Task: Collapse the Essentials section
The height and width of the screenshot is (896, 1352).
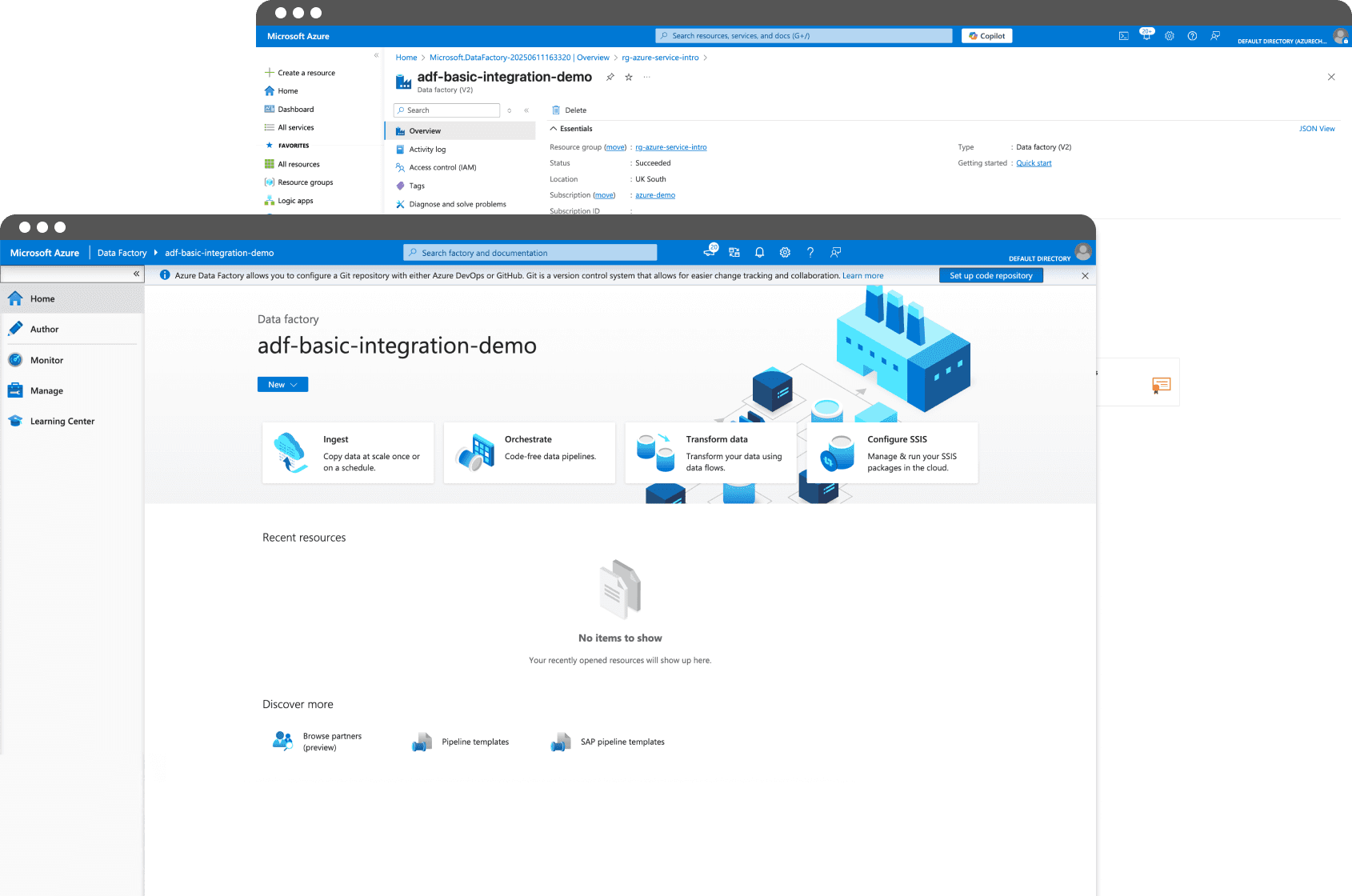Action: 554,129
